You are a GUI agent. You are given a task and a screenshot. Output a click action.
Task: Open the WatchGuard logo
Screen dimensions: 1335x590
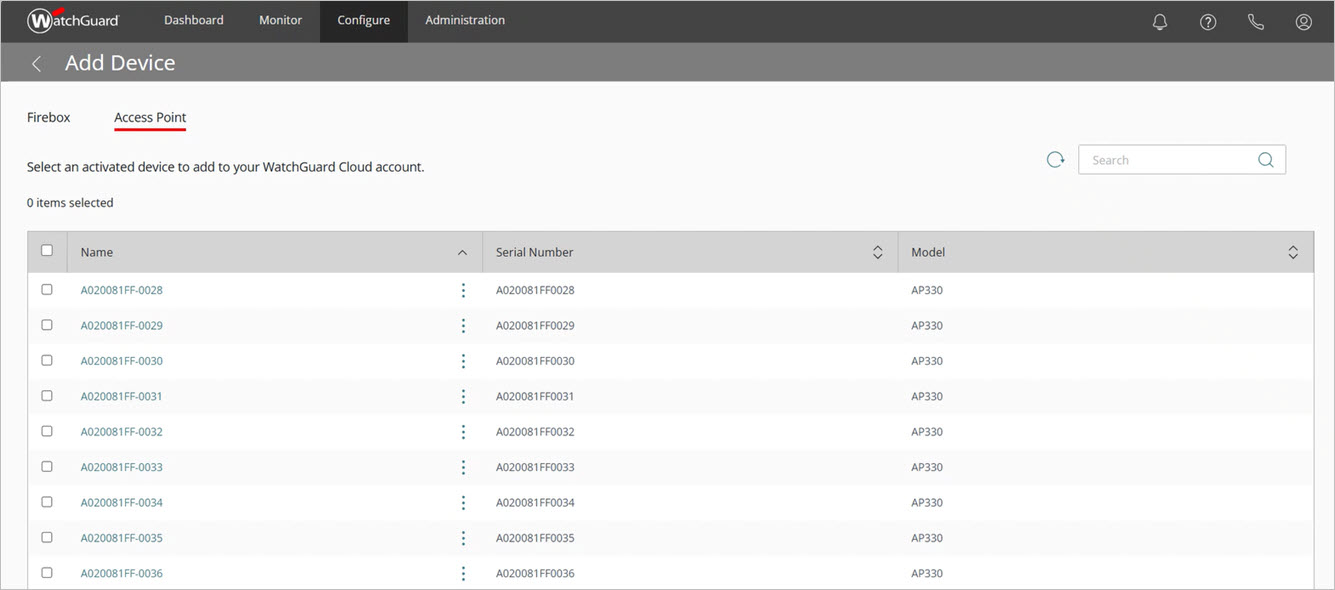(72, 20)
